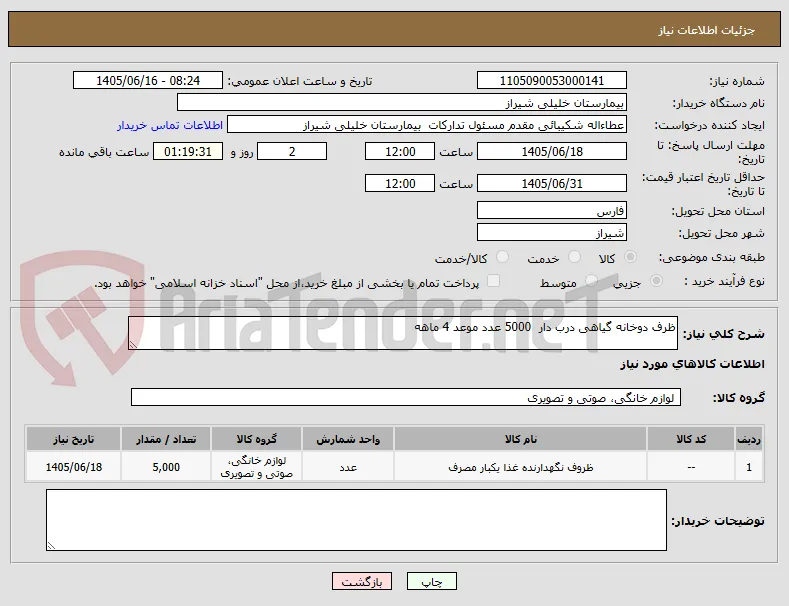789x606 pixels.
Task: Open اطلاعات تماس خریدار link
Action: tap(170, 125)
